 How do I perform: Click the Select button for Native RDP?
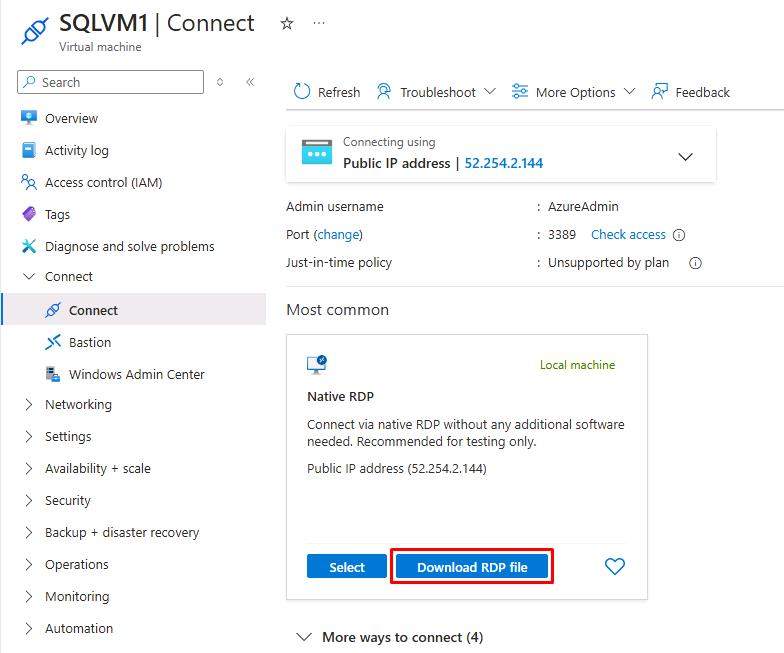pos(346,566)
